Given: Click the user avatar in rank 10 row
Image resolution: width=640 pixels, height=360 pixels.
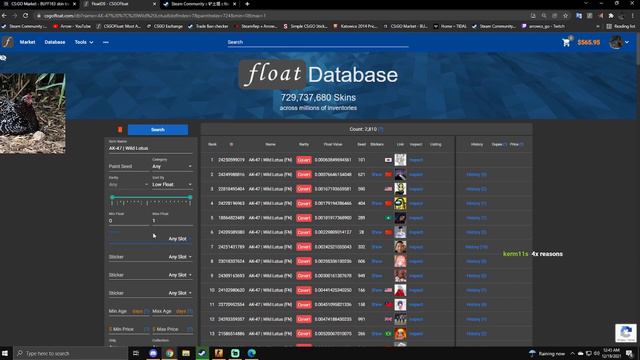Looking at the screenshot, I should click(x=400, y=290).
